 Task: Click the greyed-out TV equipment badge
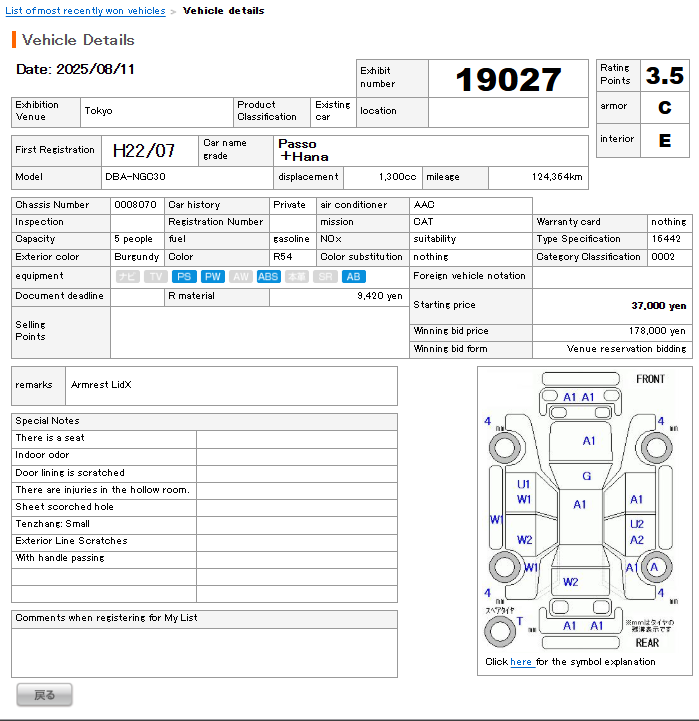pyautogui.click(x=155, y=276)
